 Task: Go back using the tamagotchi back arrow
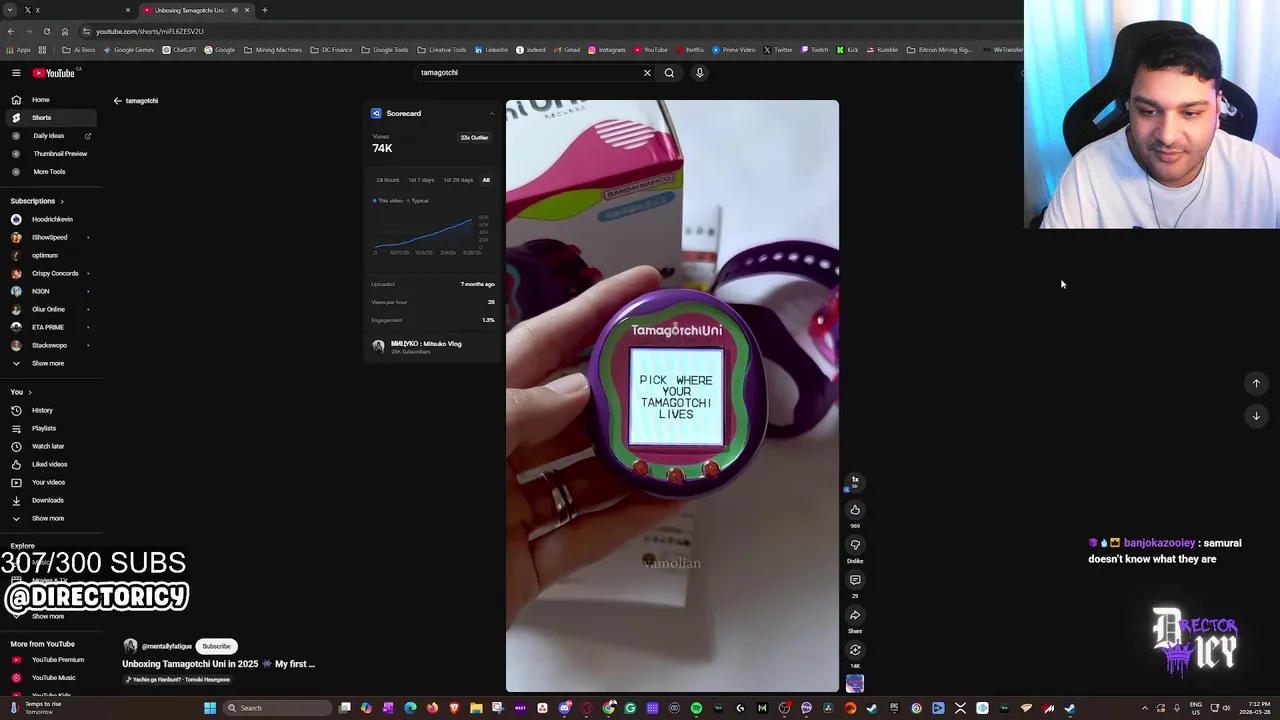[117, 101]
